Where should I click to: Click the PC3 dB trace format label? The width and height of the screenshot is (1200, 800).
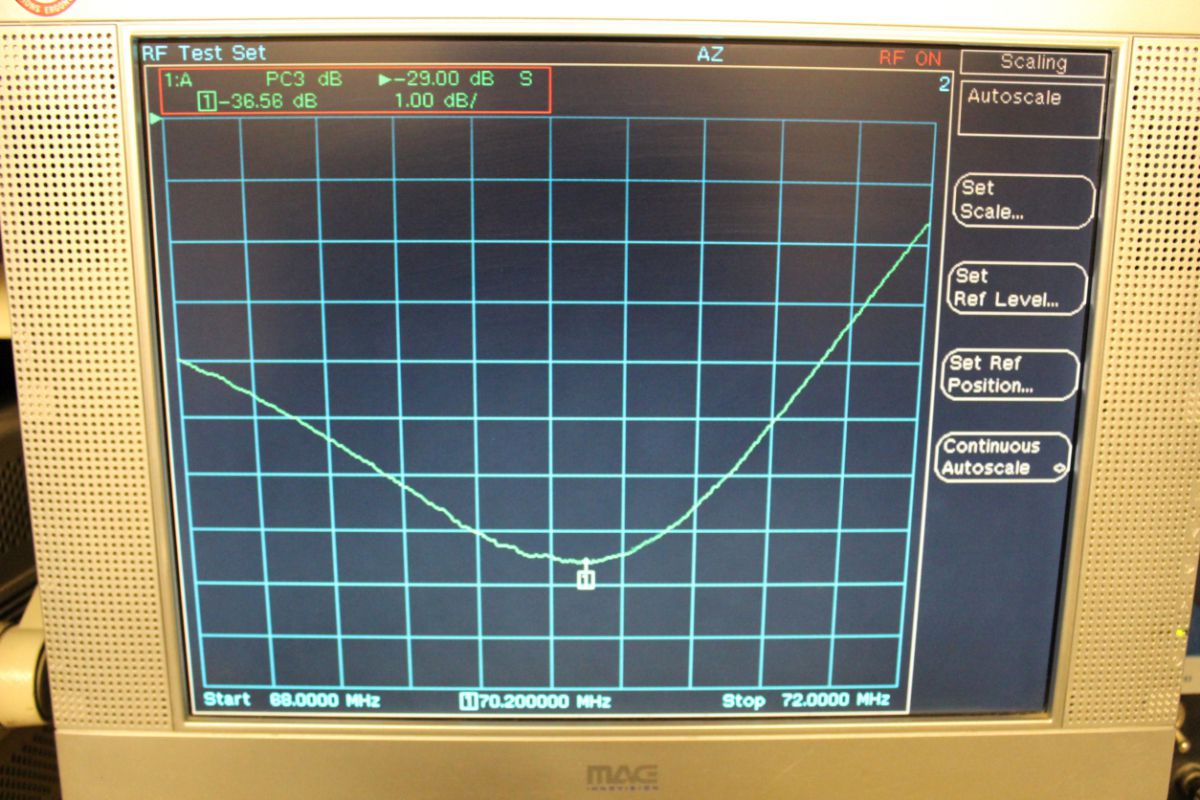click(304, 79)
